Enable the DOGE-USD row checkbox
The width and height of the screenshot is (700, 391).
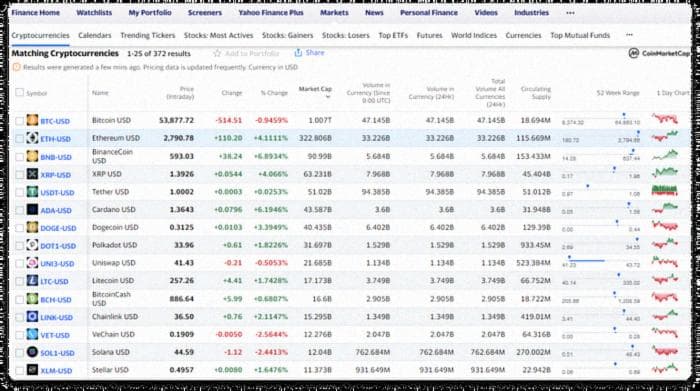(19, 228)
